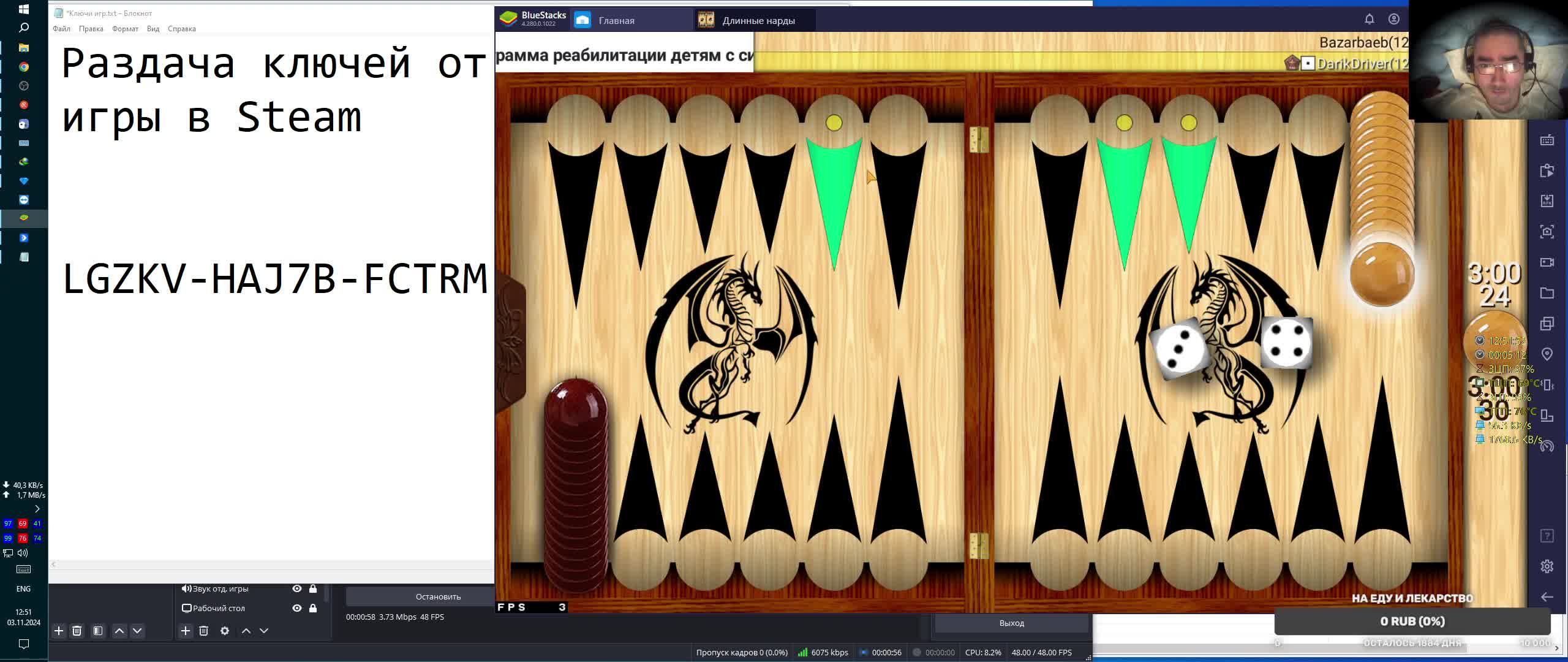Move source down with chevron
1568x662 pixels.
(x=264, y=631)
